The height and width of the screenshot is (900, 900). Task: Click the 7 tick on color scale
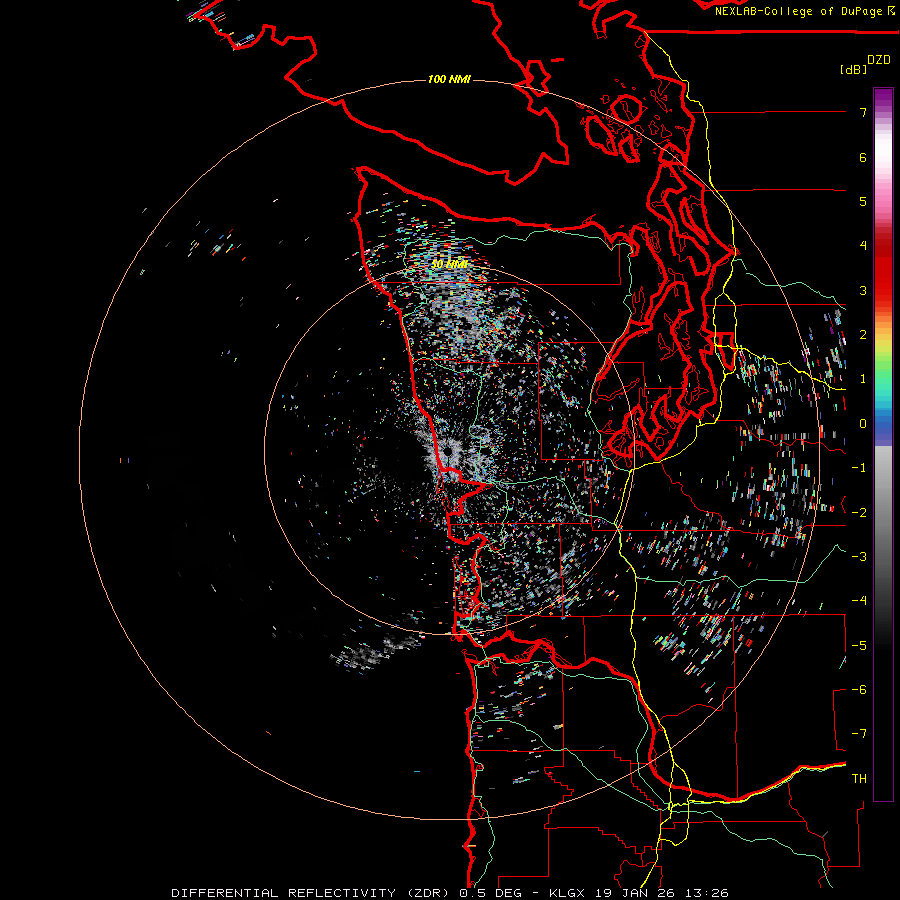pyautogui.click(x=863, y=112)
